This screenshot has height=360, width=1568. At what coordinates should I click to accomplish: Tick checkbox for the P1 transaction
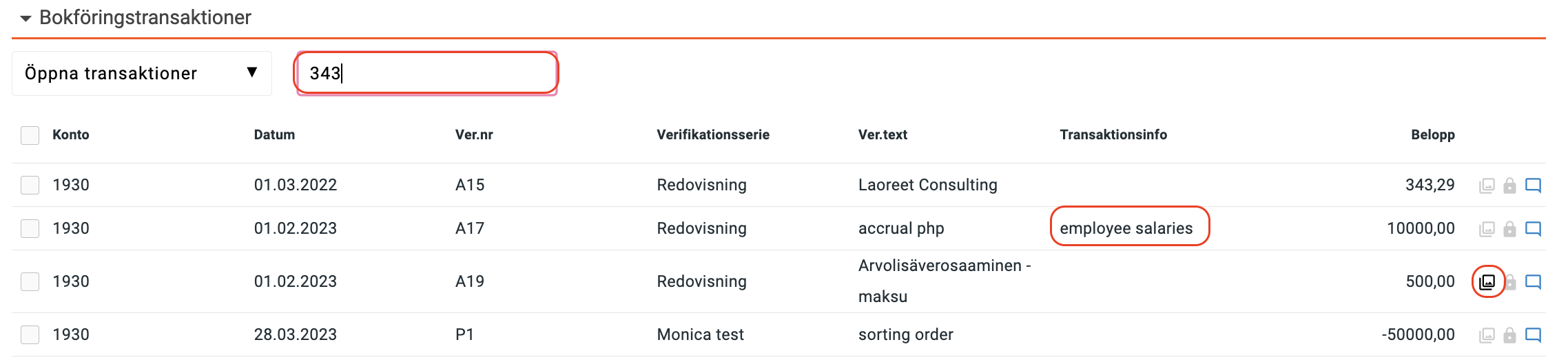pos(30,334)
